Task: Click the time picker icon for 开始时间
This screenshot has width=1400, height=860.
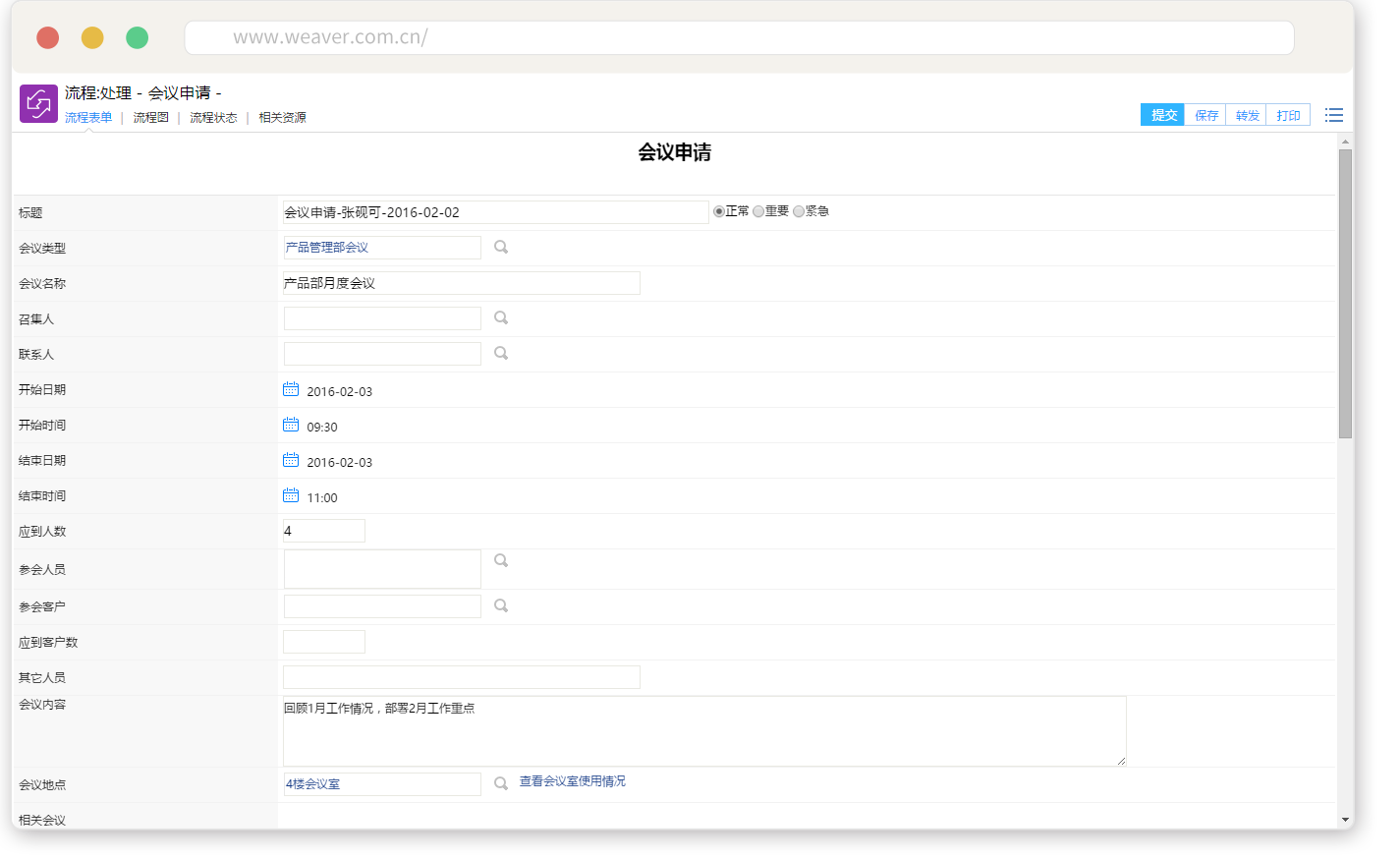Action: pos(291,425)
